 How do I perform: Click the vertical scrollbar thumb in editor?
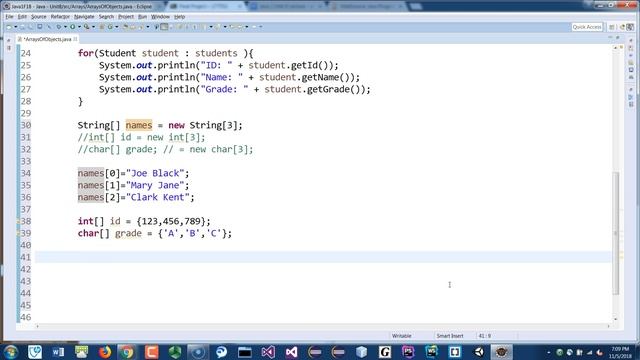616,233
